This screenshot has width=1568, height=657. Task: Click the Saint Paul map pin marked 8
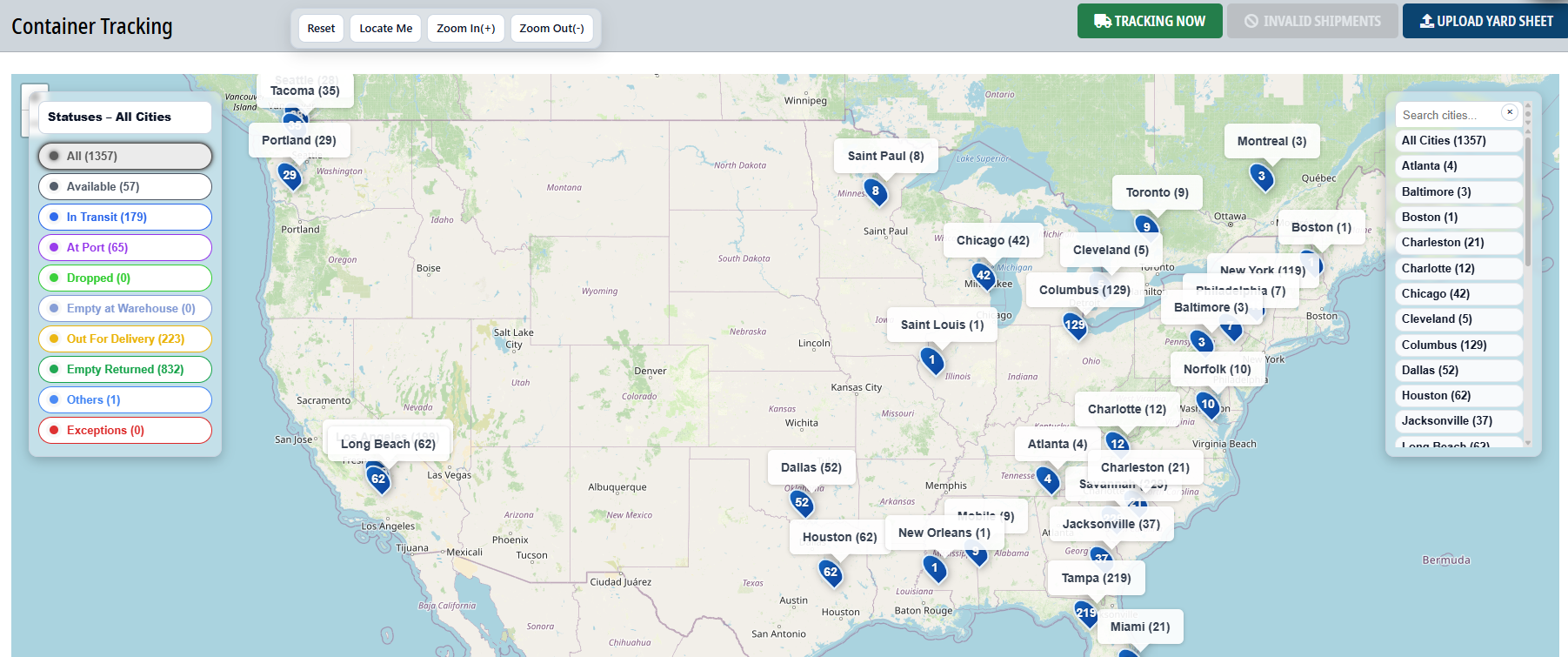(x=876, y=191)
